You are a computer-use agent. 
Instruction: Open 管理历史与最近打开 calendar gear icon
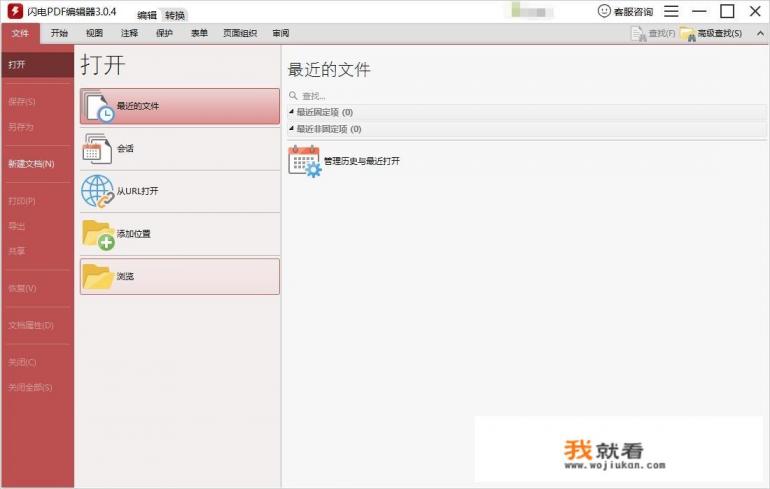click(x=304, y=161)
